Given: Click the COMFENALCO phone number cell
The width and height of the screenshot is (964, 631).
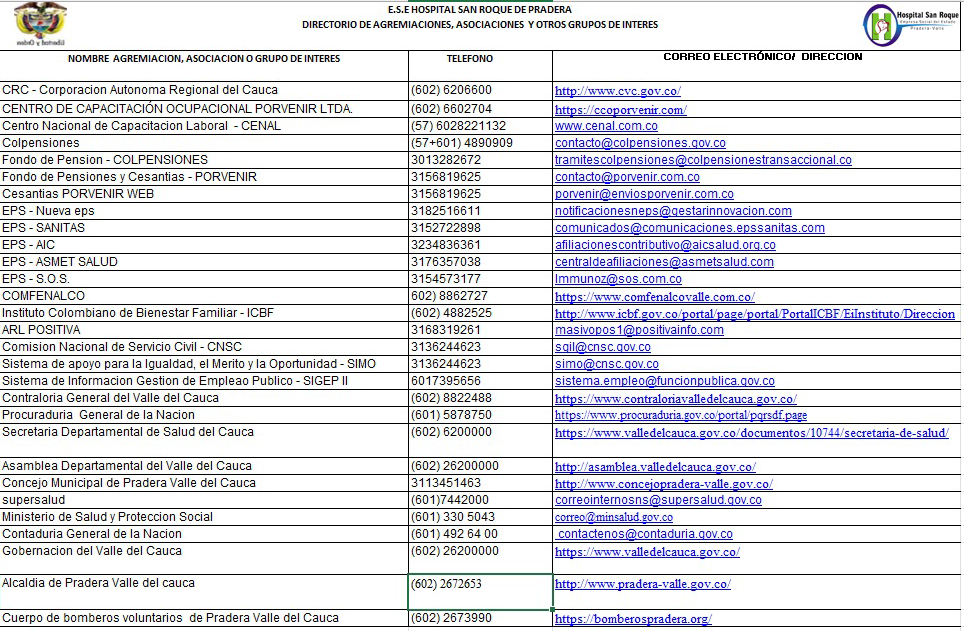Looking at the screenshot, I should click(450, 296).
